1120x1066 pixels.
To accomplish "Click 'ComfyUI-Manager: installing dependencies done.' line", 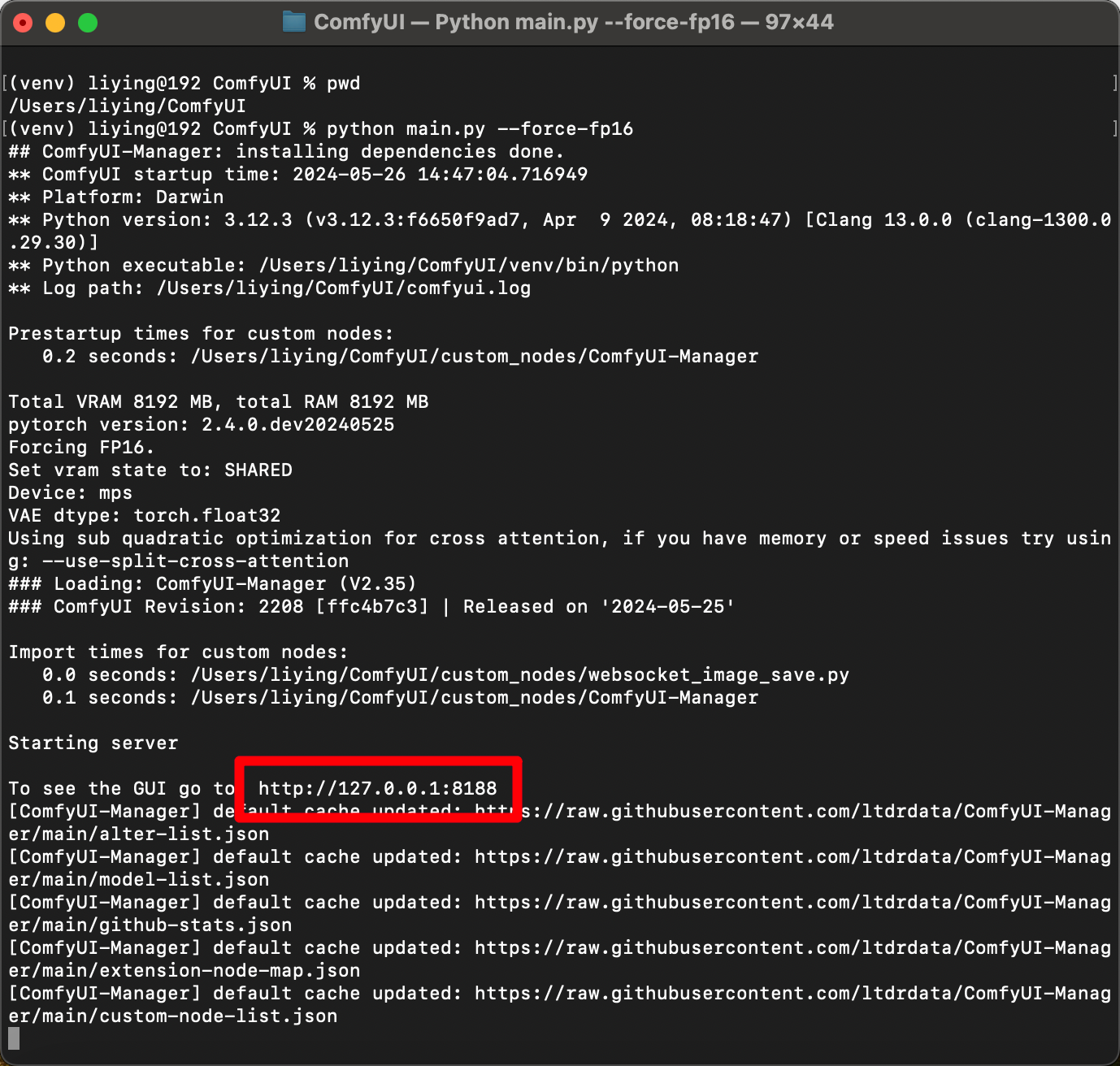I will 286,152.
